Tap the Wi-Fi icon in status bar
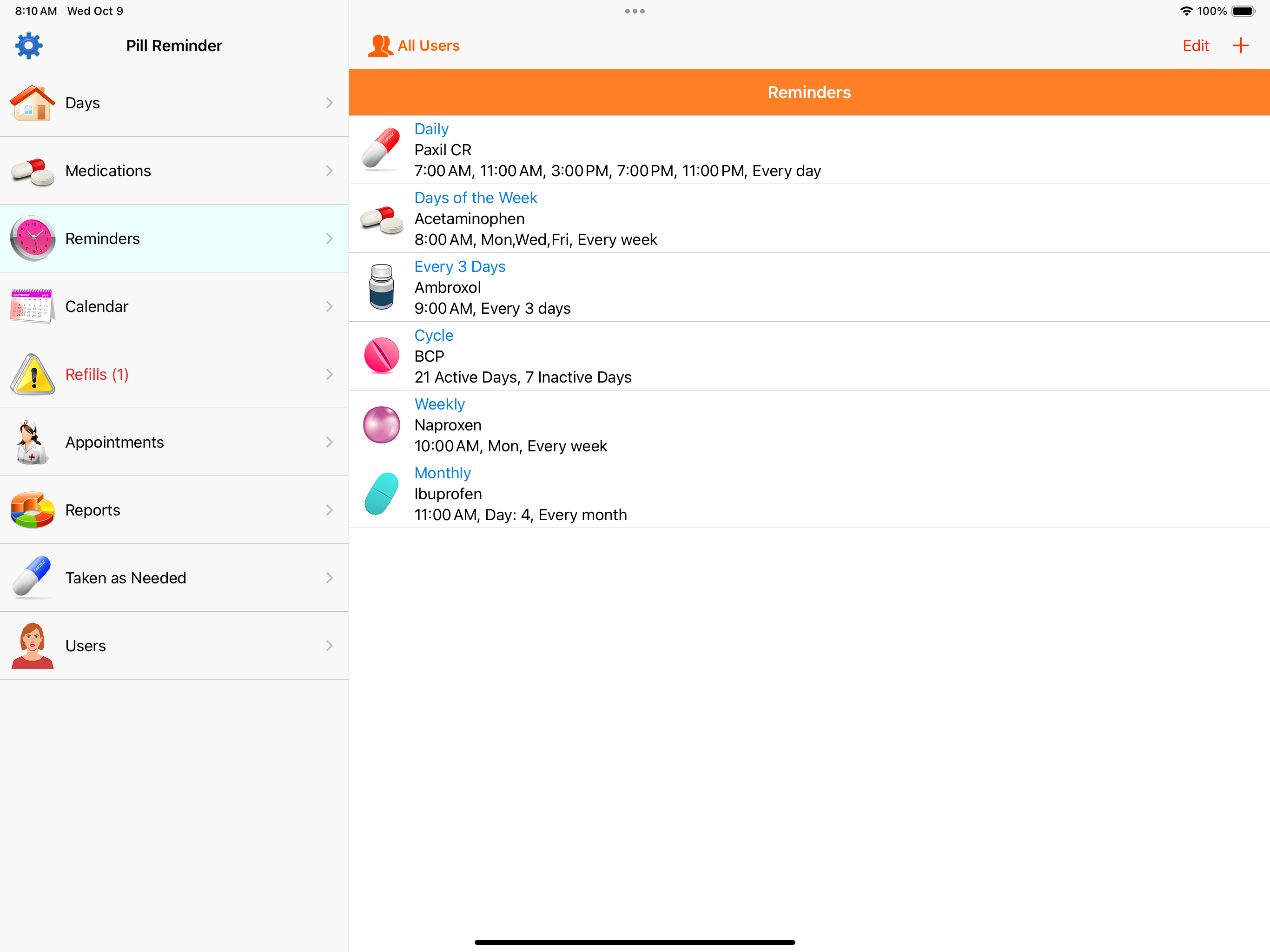The image size is (1270, 952). coord(1186,11)
